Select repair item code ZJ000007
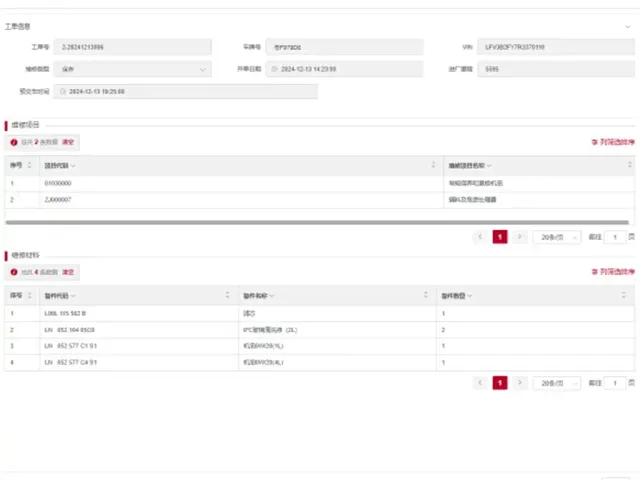640x480 pixels. tap(58, 200)
